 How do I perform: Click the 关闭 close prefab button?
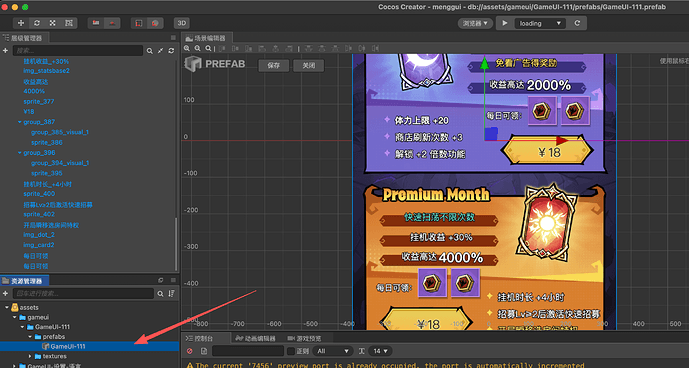309,66
